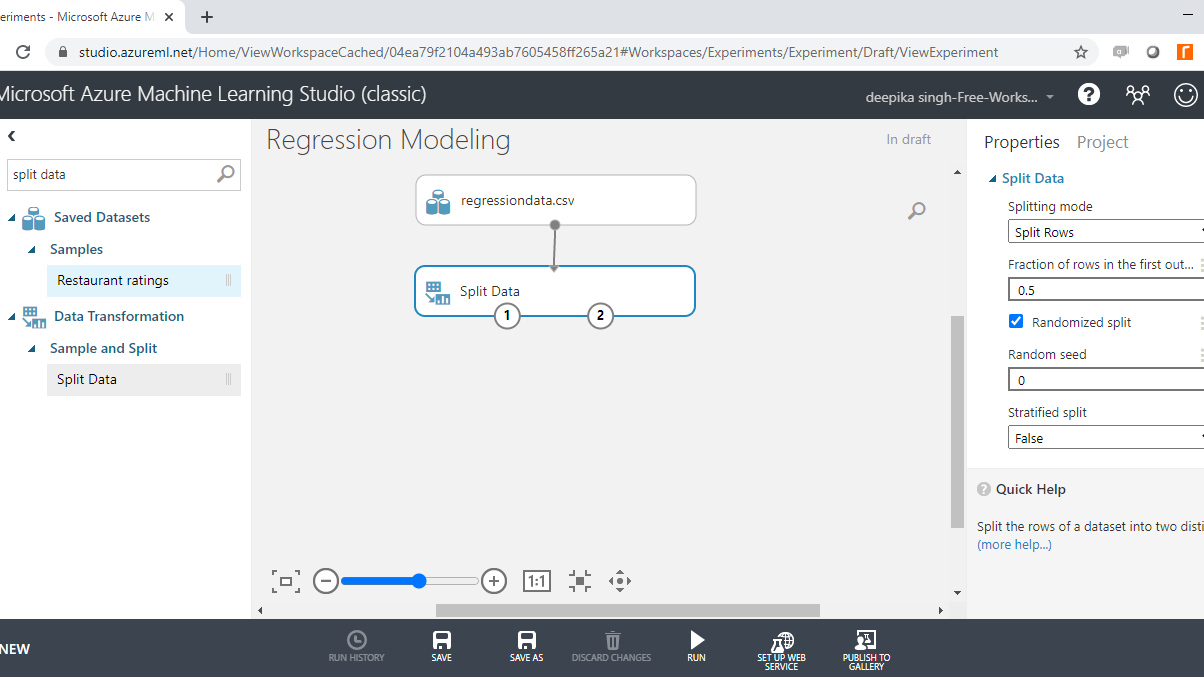
Task: Click the Regression Modeling experiment title
Action: (x=388, y=140)
